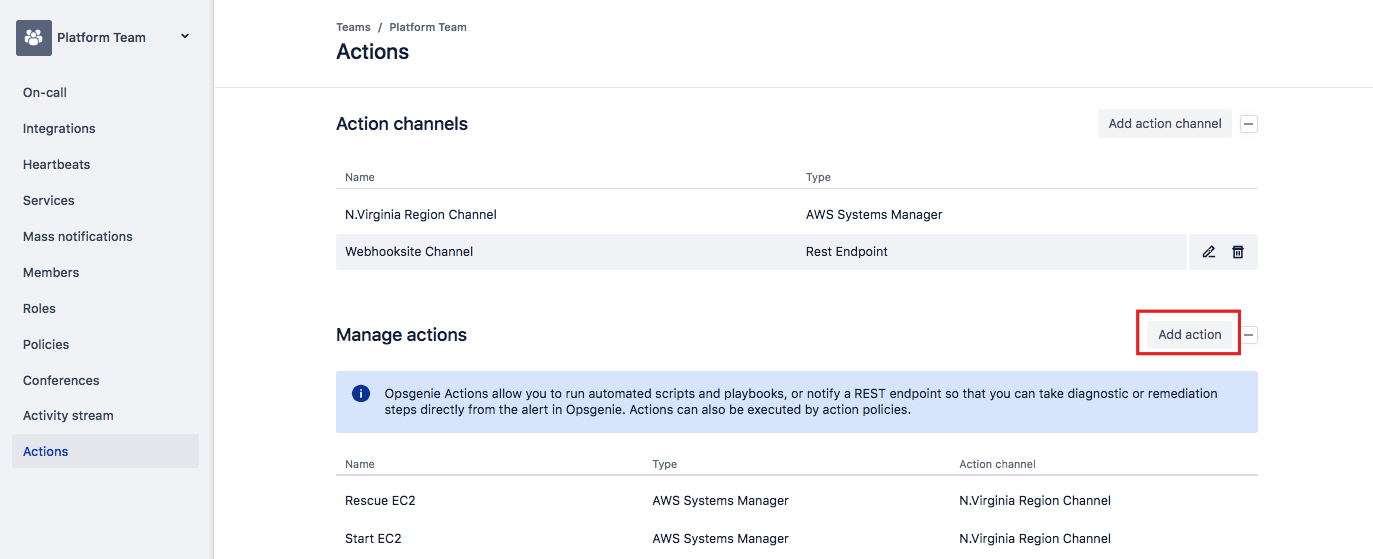
Task: Collapse the Action channels section
Action: coord(1249,124)
